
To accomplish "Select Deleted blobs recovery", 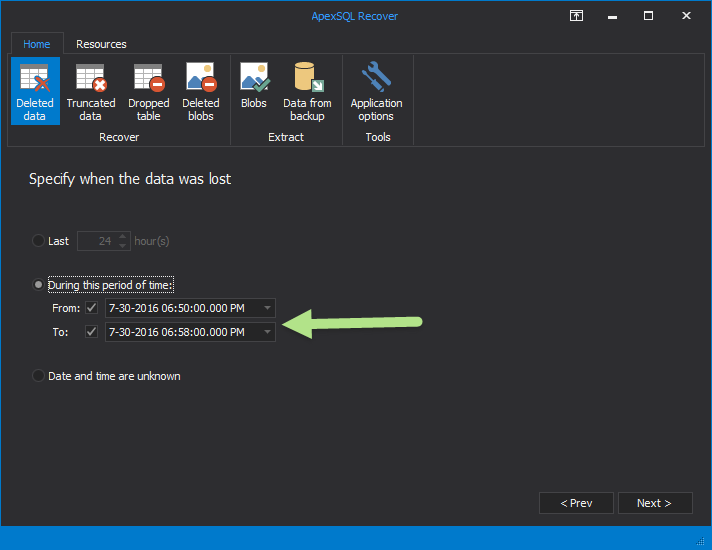I will pos(201,91).
